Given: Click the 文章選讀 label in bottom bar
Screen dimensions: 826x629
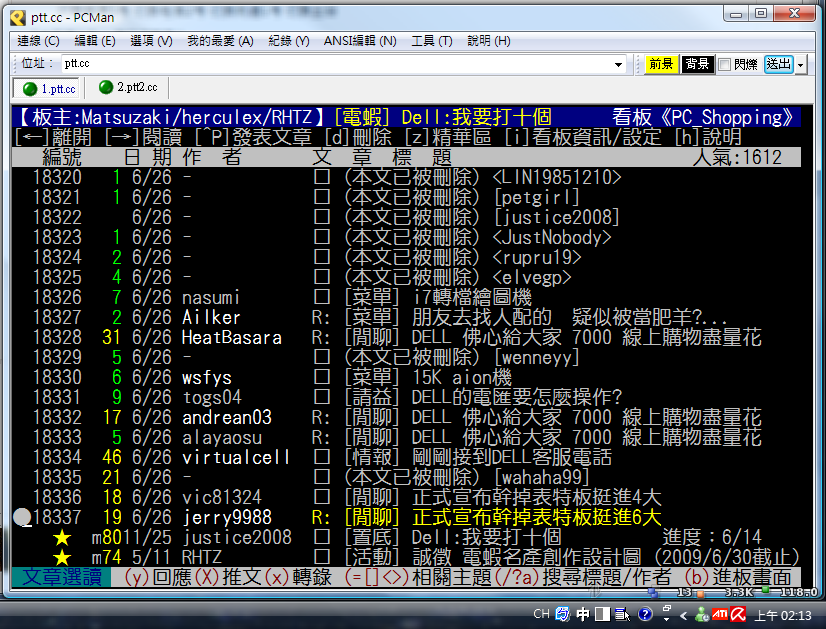Looking at the screenshot, I should pyautogui.click(x=62, y=577).
